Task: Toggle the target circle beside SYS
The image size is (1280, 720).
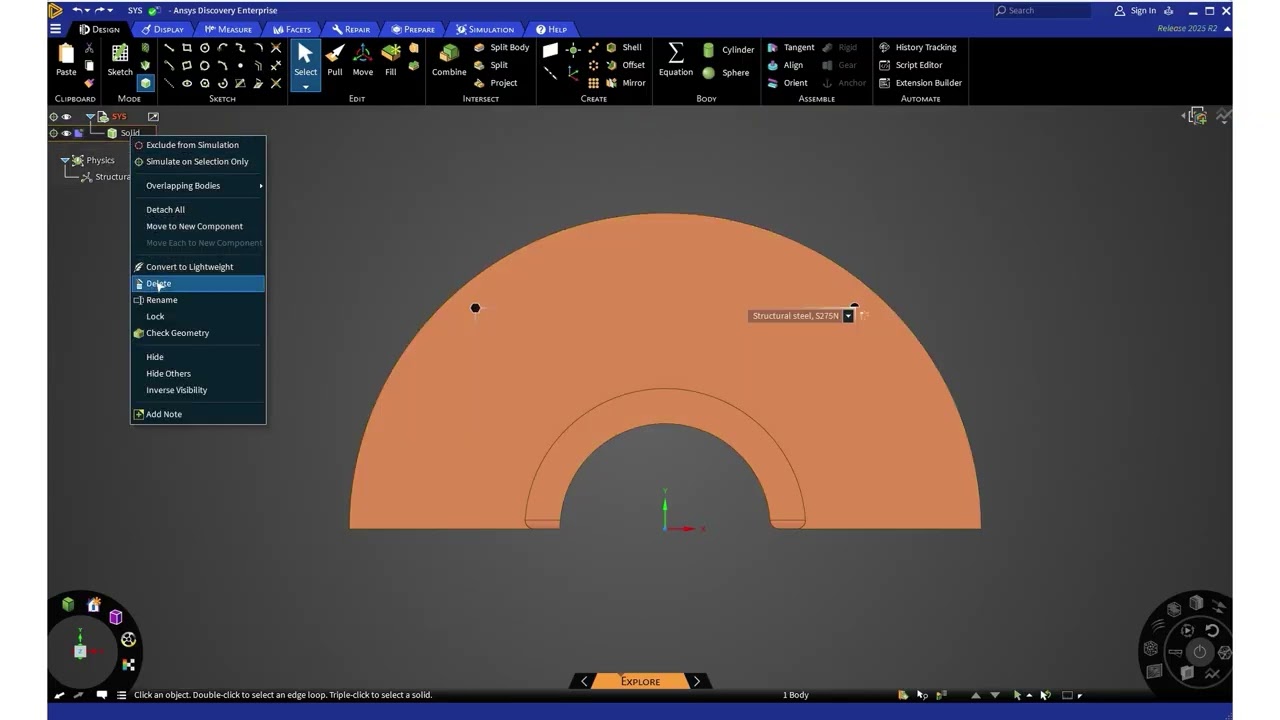Action: pos(54,117)
